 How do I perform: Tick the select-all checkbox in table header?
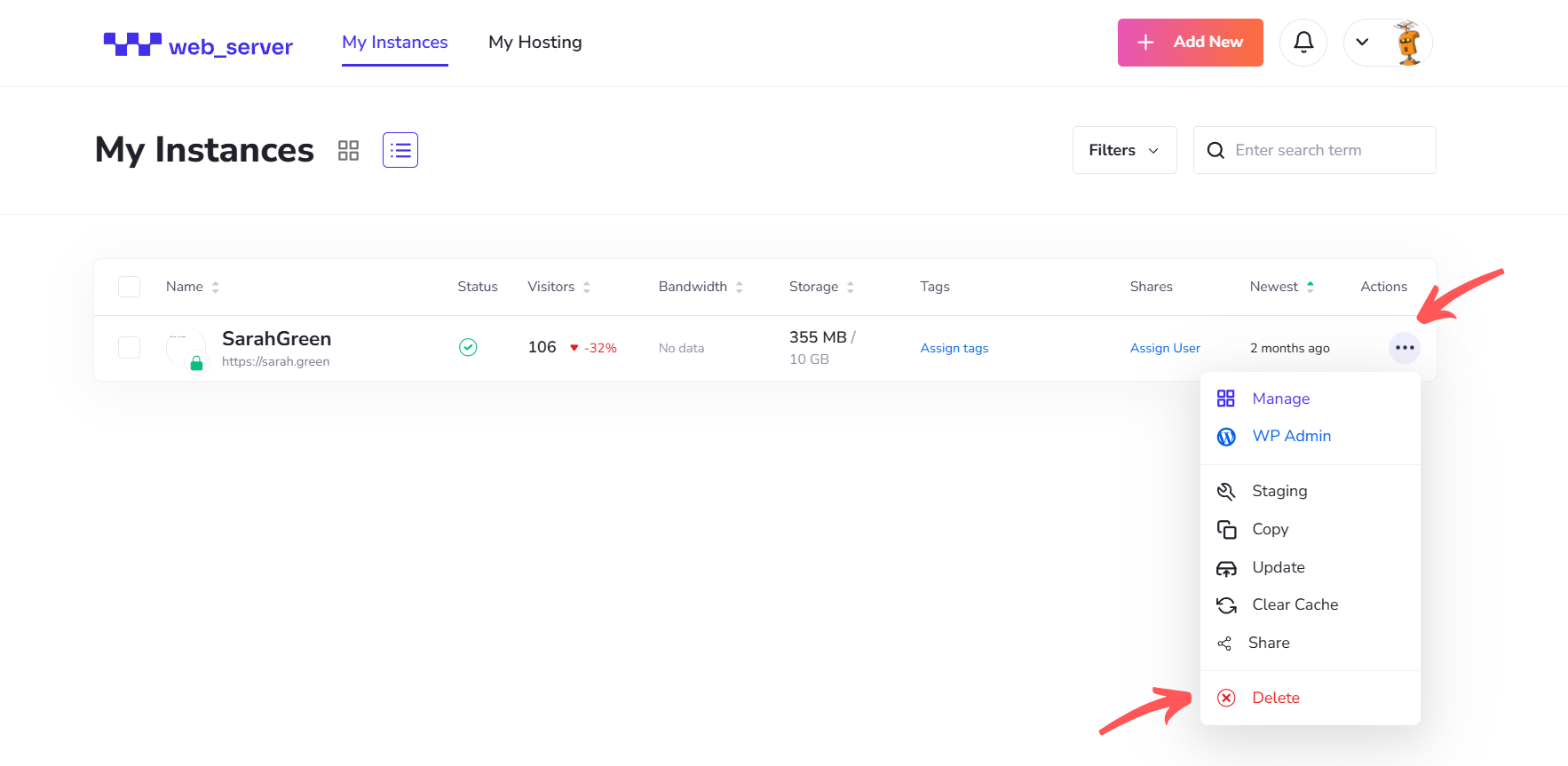130,287
